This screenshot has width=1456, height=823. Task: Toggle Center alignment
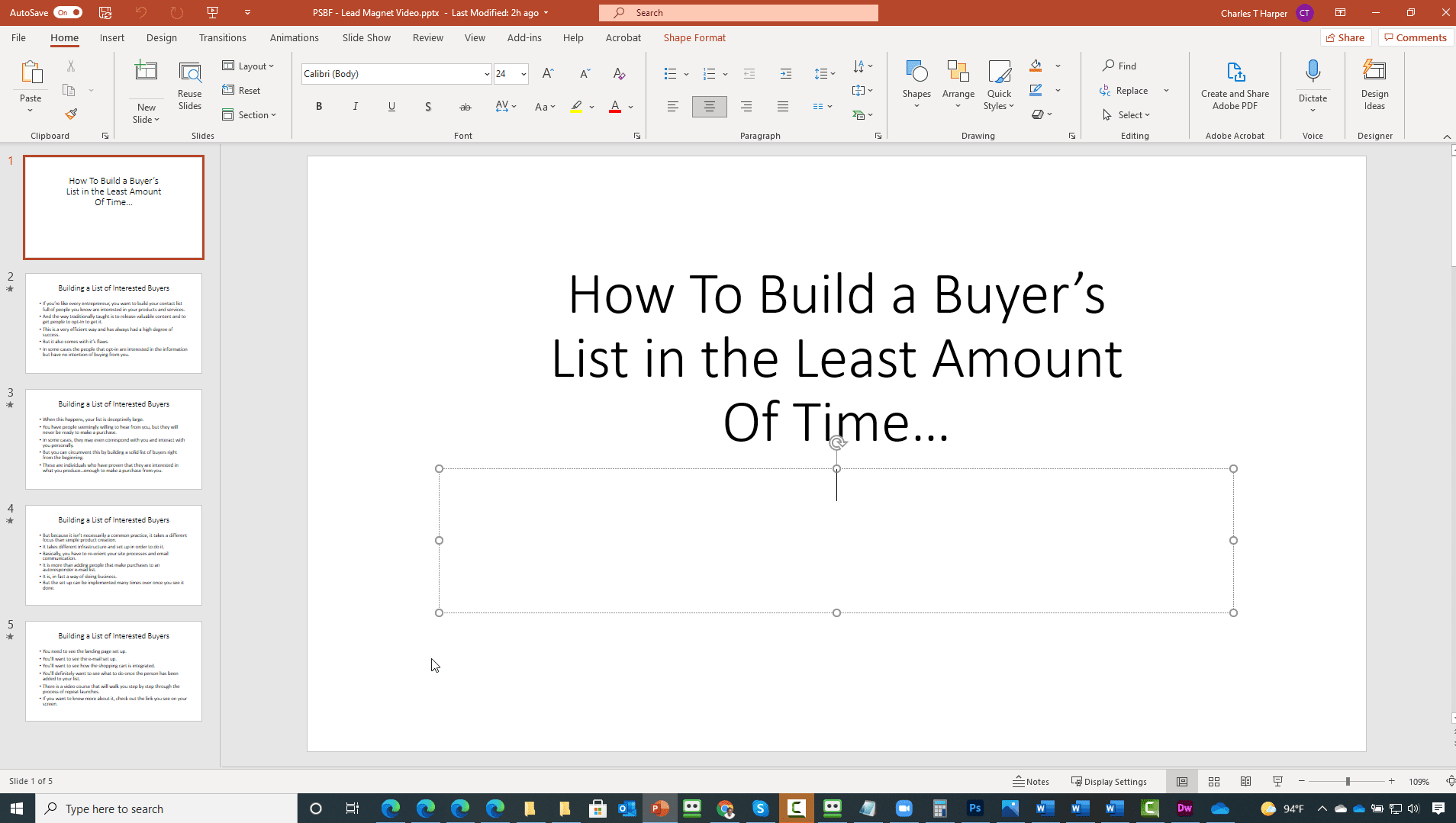point(710,107)
